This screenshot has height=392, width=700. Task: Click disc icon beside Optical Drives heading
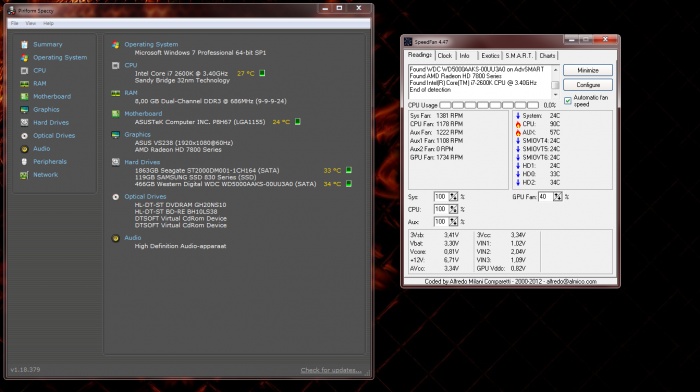116,197
